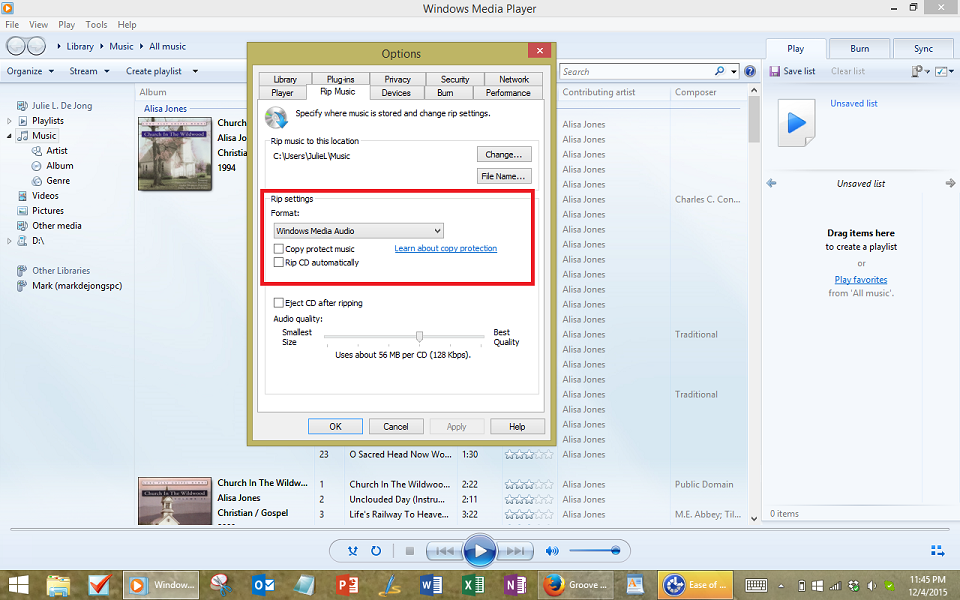The height and width of the screenshot is (600, 960).
Task: Click the Play favorites link
Action: (x=861, y=279)
